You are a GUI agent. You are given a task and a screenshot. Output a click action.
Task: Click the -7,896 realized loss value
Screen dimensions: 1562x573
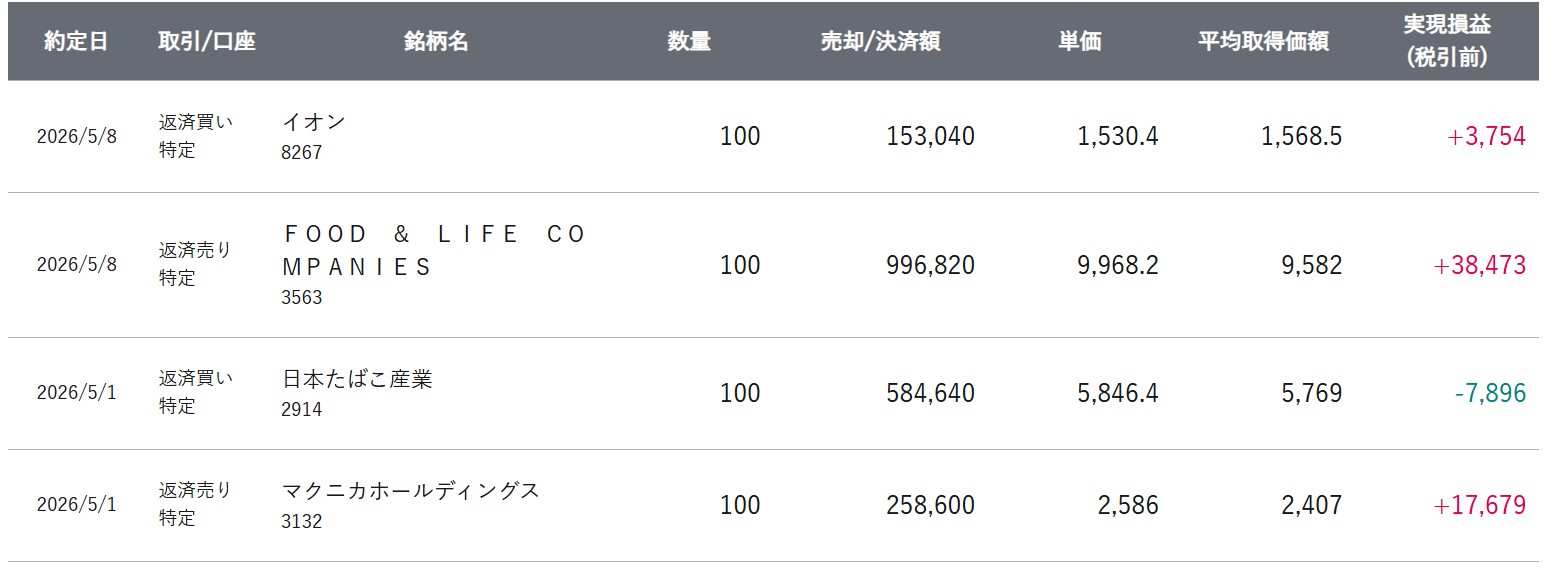(x=1490, y=393)
